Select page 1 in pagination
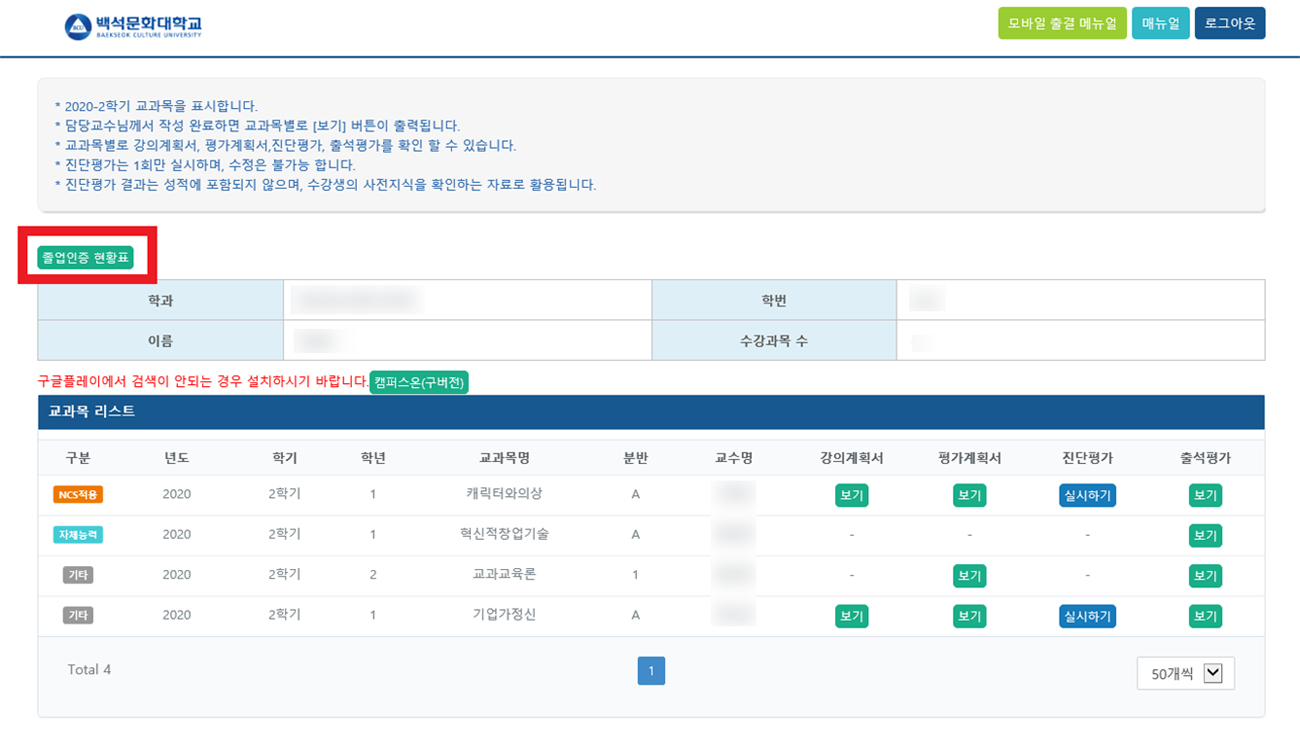Viewport: 1300px width, 748px height. click(x=651, y=670)
